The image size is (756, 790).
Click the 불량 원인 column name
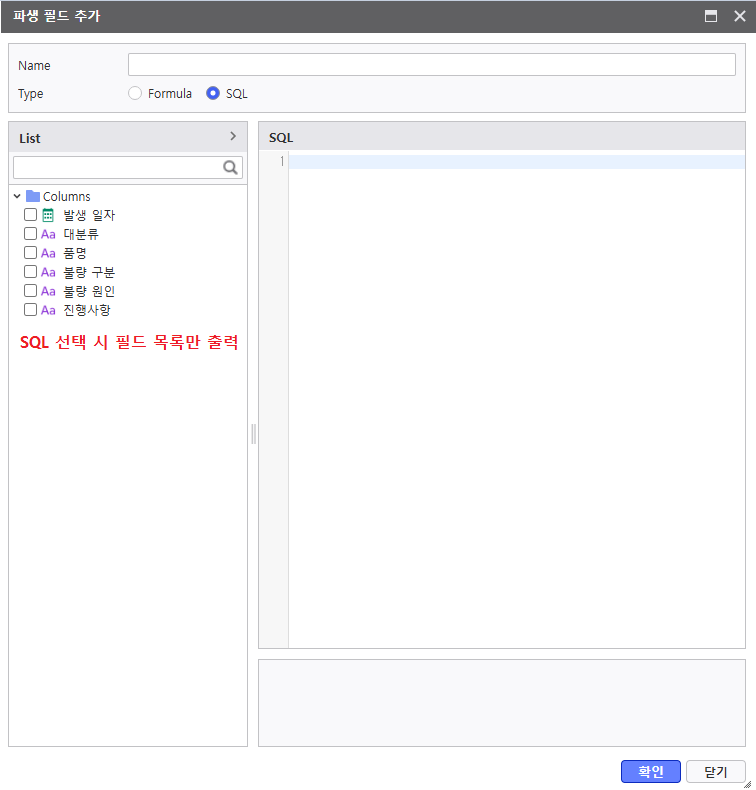[89, 291]
